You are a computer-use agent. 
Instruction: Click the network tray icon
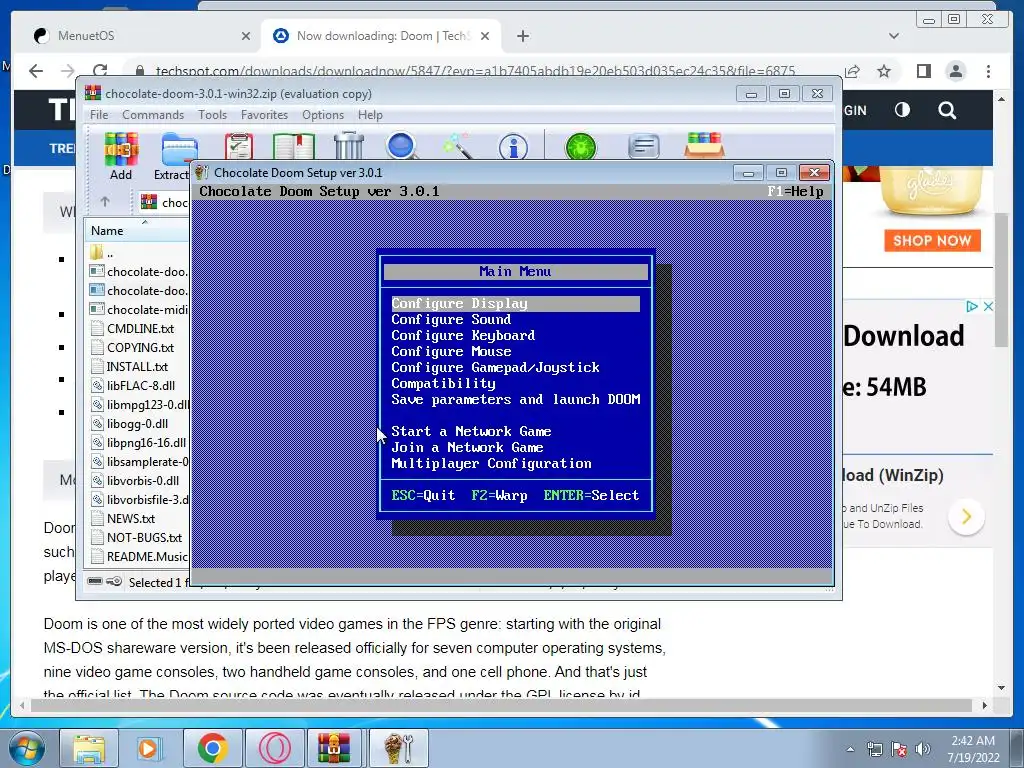point(874,749)
